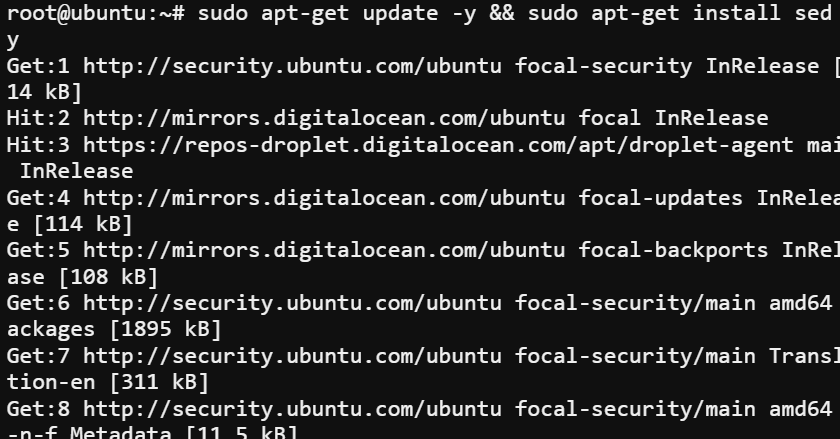Viewport: 840px width, 439px height.
Task: Click the 'apt-get update -y' command text
Action: 369,14
